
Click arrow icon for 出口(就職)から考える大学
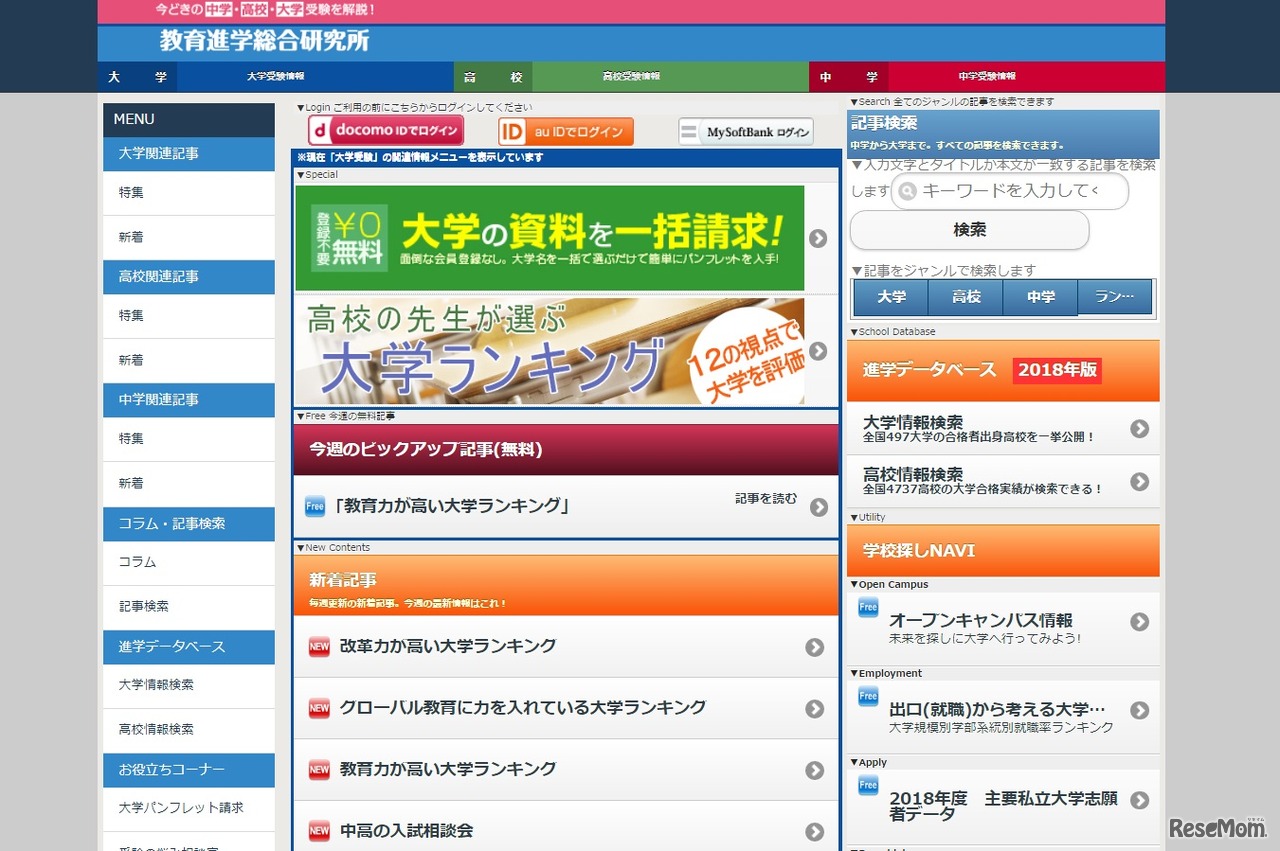tap(1140, 710)
